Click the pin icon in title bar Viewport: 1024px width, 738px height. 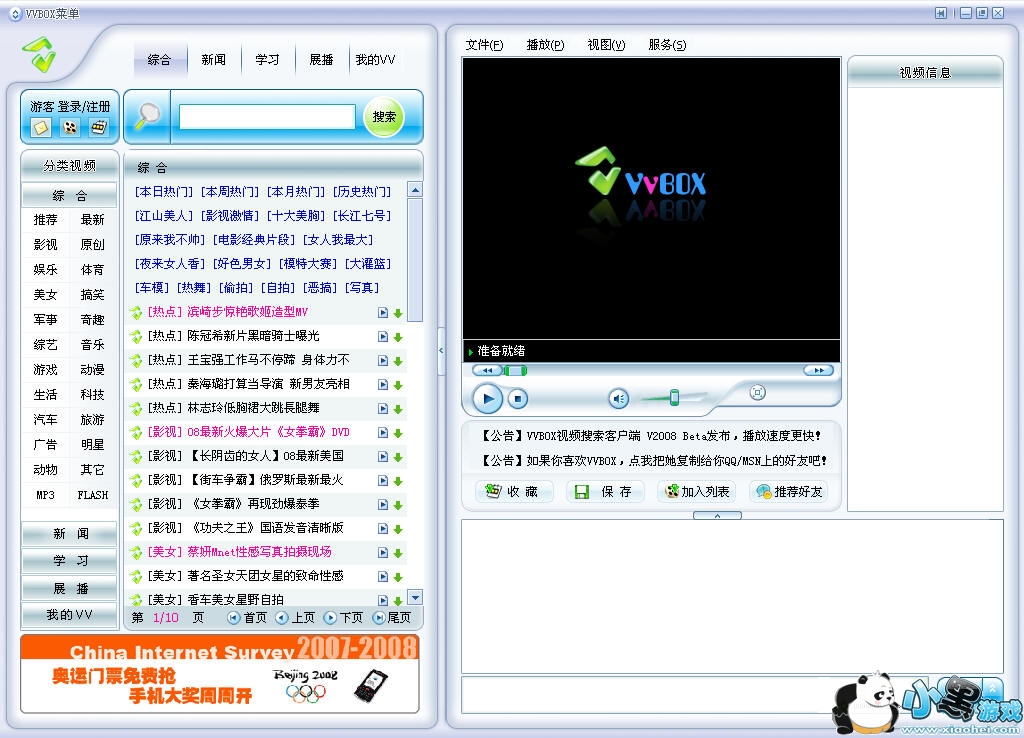[940, 13]
